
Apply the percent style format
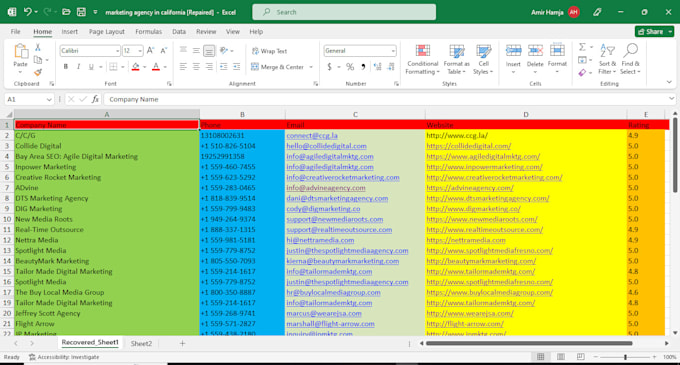(x=350, y=67)
